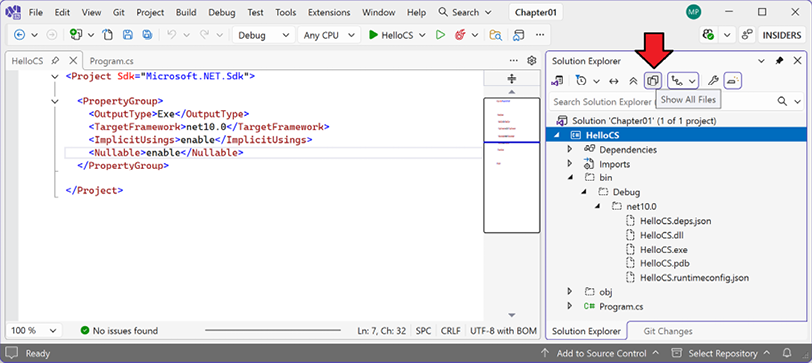
Task: Switch to the Program.cs tab
Action: pyautogui.click(x=111, y=61)
